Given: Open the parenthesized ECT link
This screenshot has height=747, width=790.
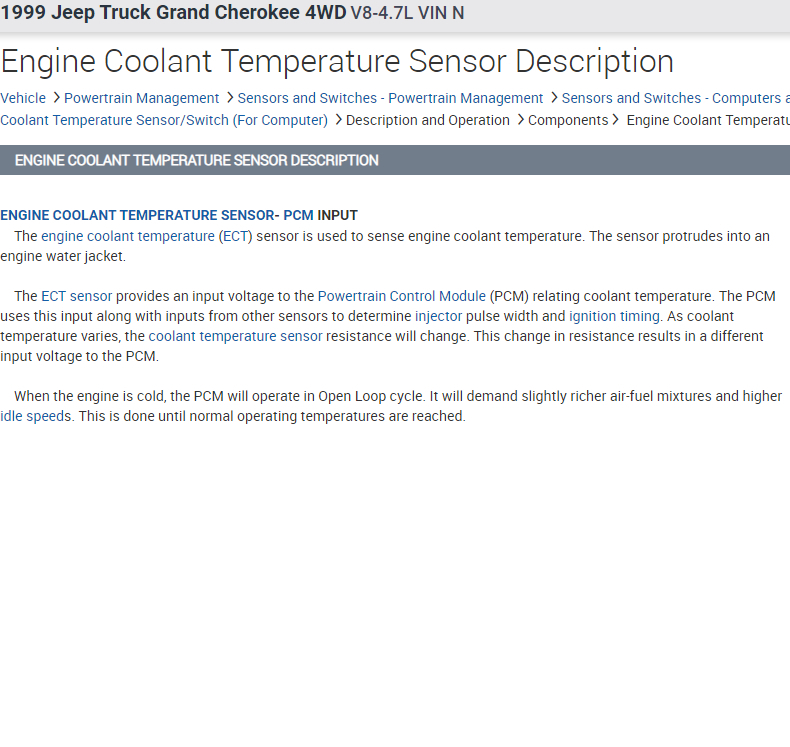Looking at the screenshot, I should point(236,236).
